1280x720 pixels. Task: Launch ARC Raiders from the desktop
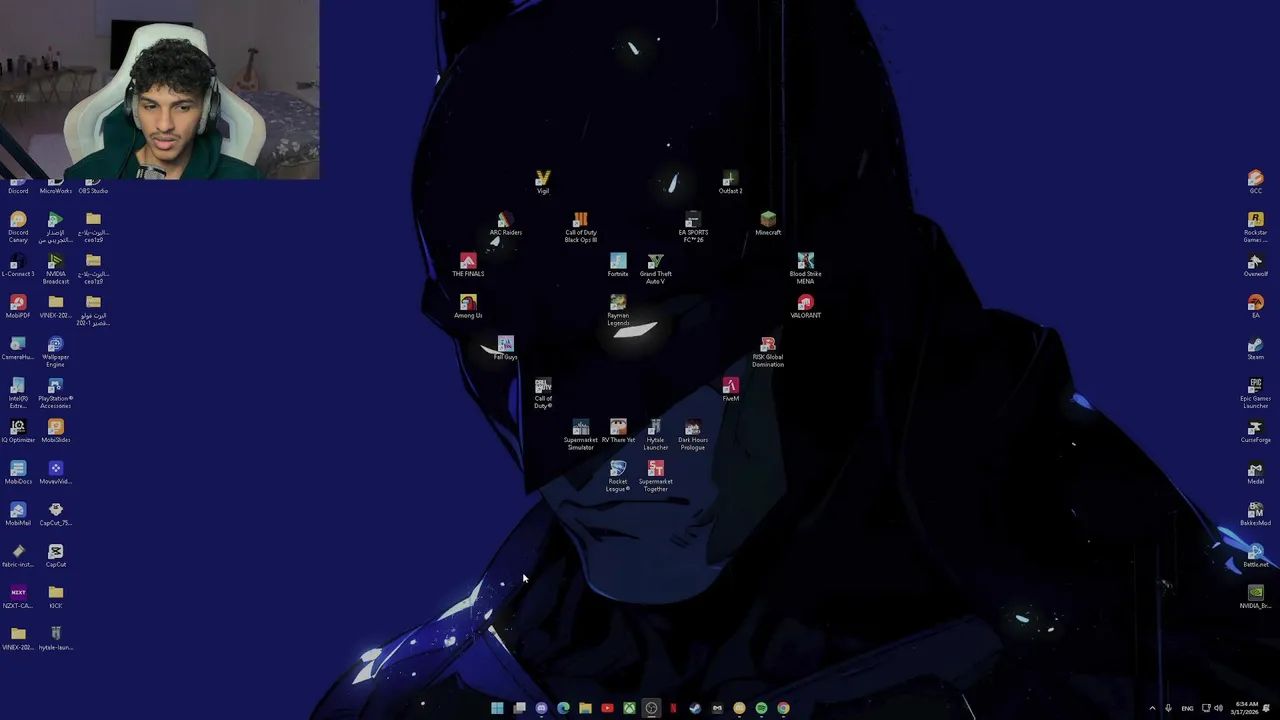(x=505, y=224)
